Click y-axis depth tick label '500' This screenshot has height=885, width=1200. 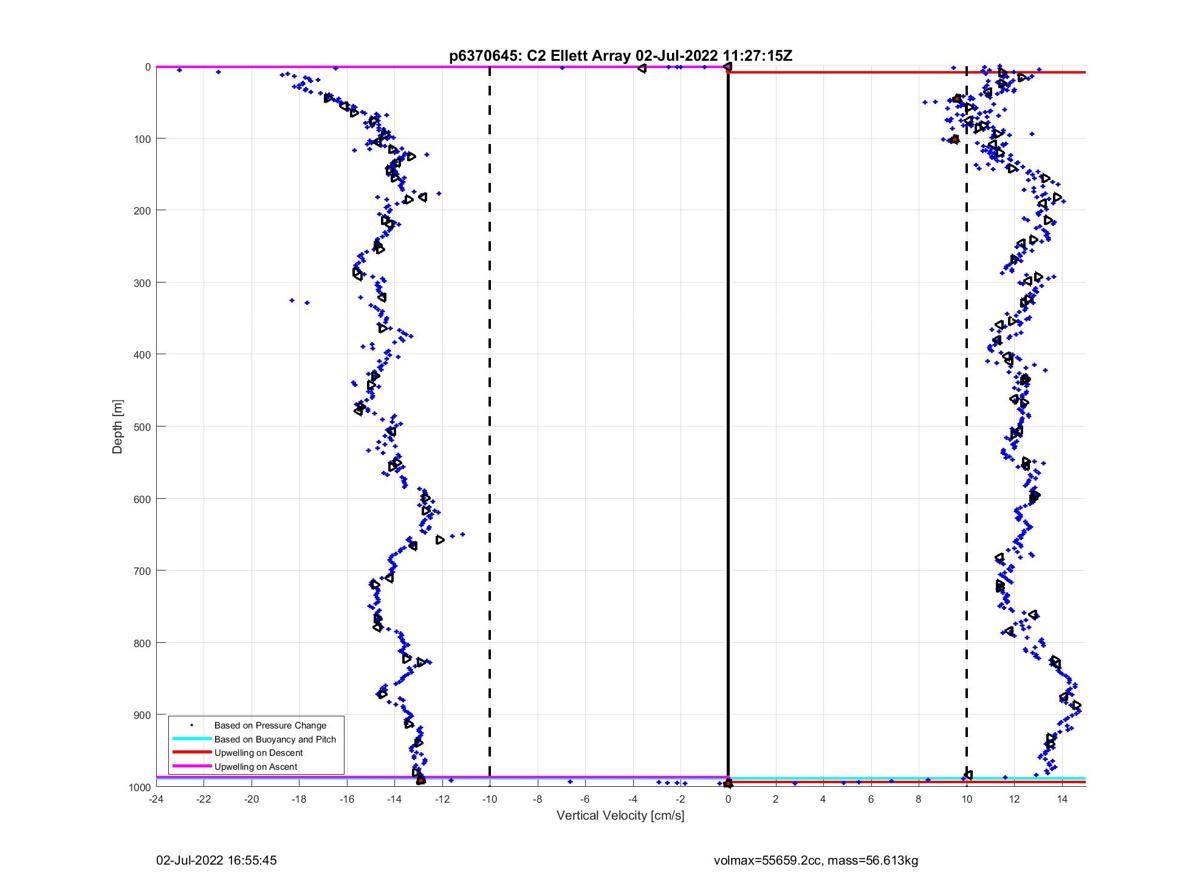point(141,427)
